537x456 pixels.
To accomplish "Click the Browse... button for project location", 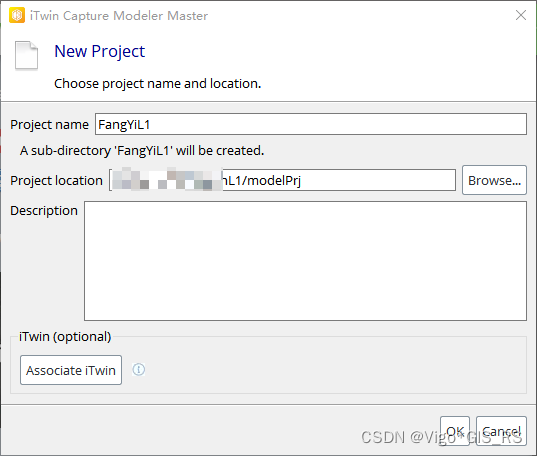I will click(x=494, y=180).
